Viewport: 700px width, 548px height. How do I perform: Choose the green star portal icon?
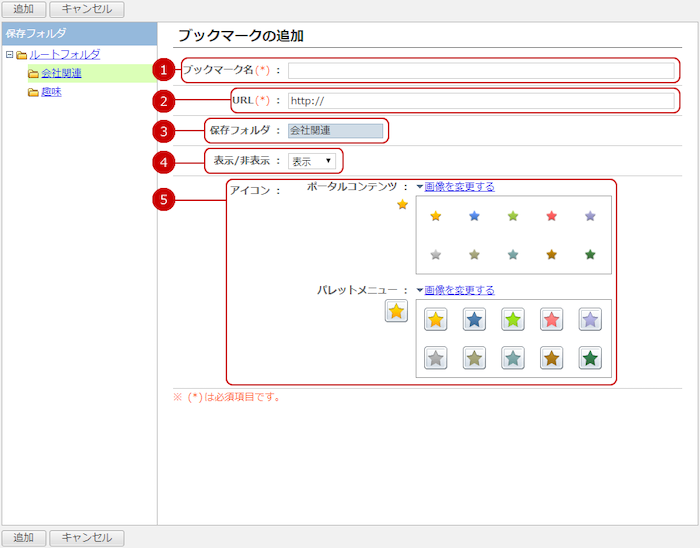(513, 216)
